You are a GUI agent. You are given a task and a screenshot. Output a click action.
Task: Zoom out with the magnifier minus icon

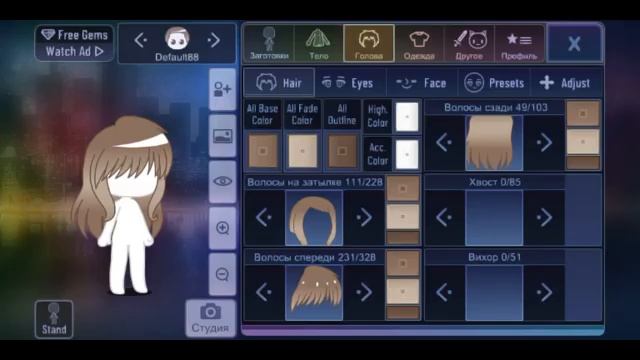coord(222,274)
